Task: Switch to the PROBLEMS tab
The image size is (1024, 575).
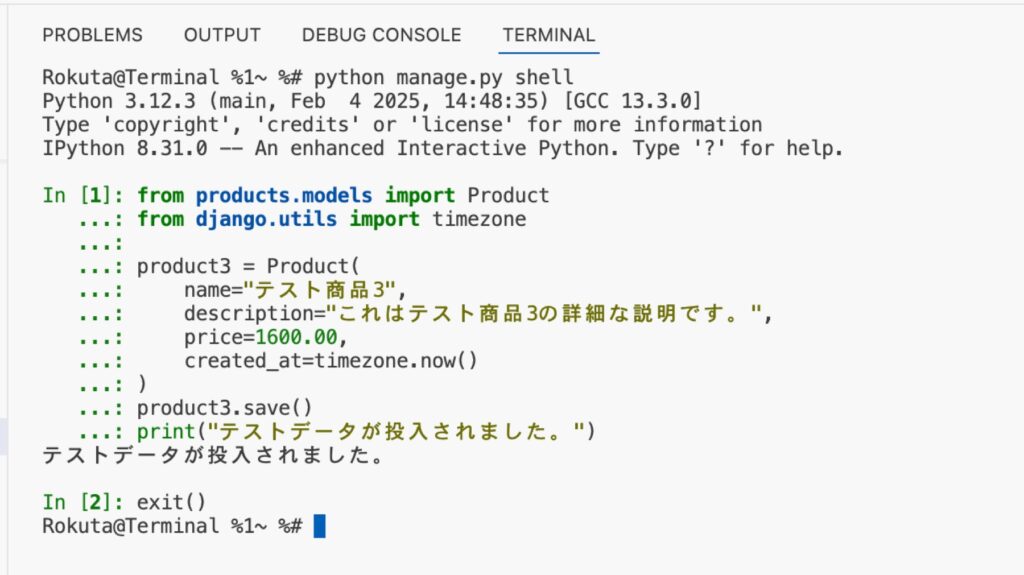Action: [x=92, y=35]
